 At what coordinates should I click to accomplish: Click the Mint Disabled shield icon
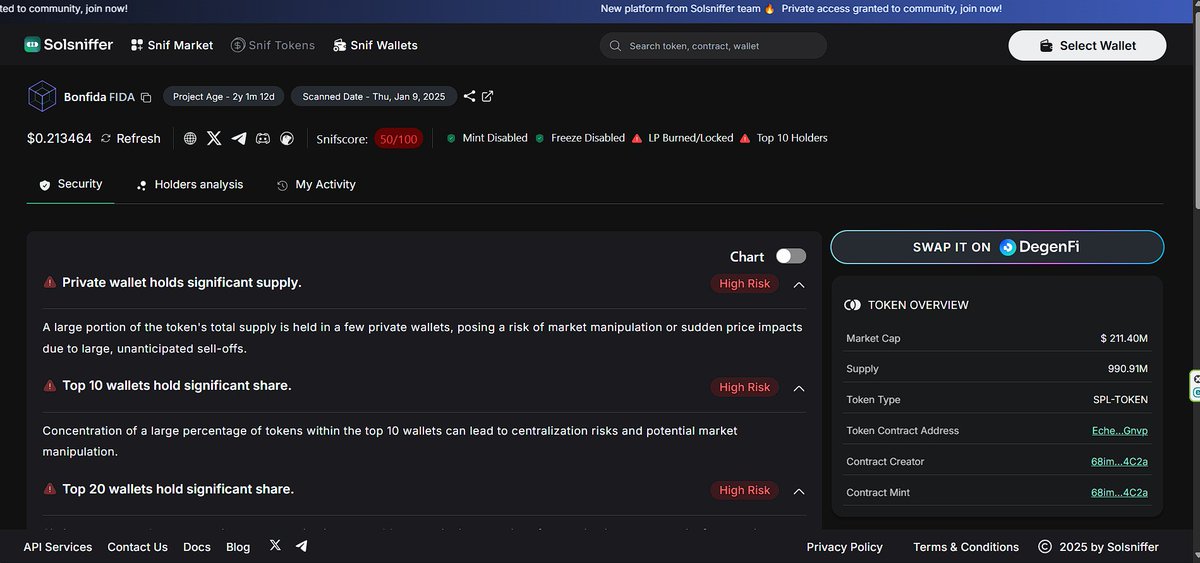pyautogui.click(x=451, y=138)
